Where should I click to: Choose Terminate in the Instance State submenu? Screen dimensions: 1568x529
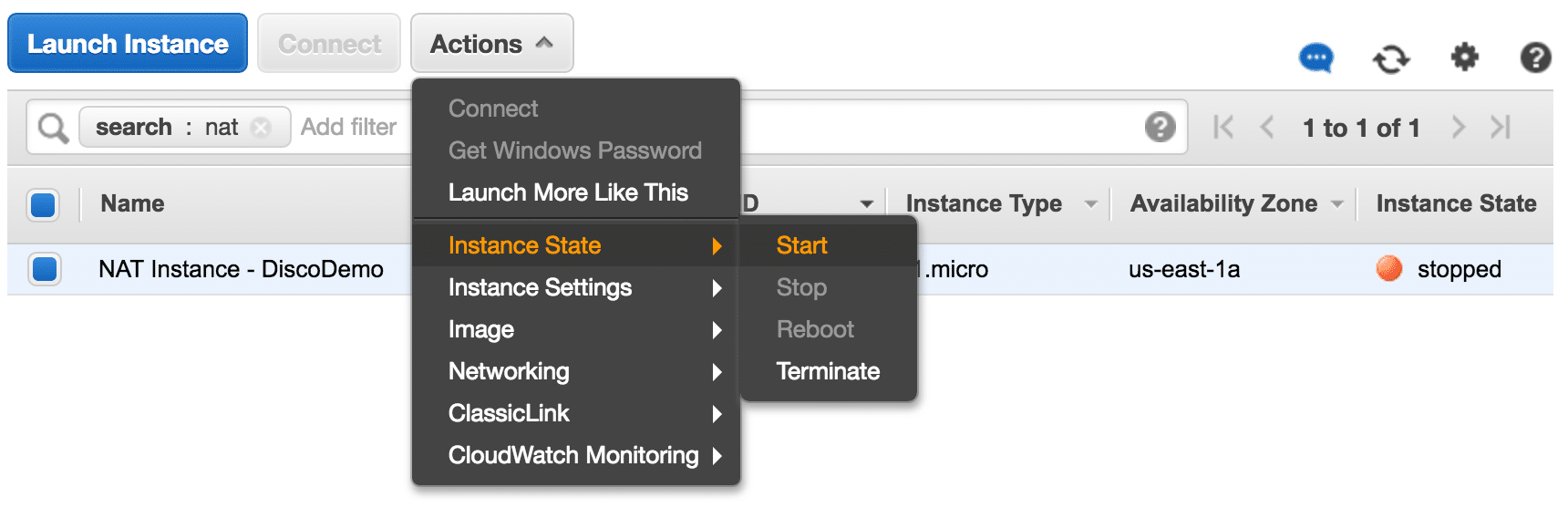click(828, 371)
